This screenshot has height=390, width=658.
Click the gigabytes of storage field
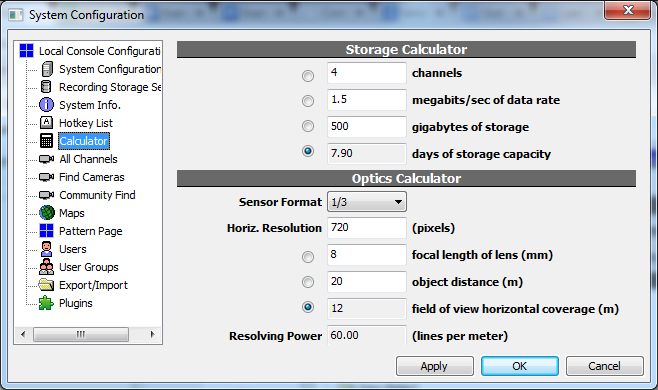(367, 126)
